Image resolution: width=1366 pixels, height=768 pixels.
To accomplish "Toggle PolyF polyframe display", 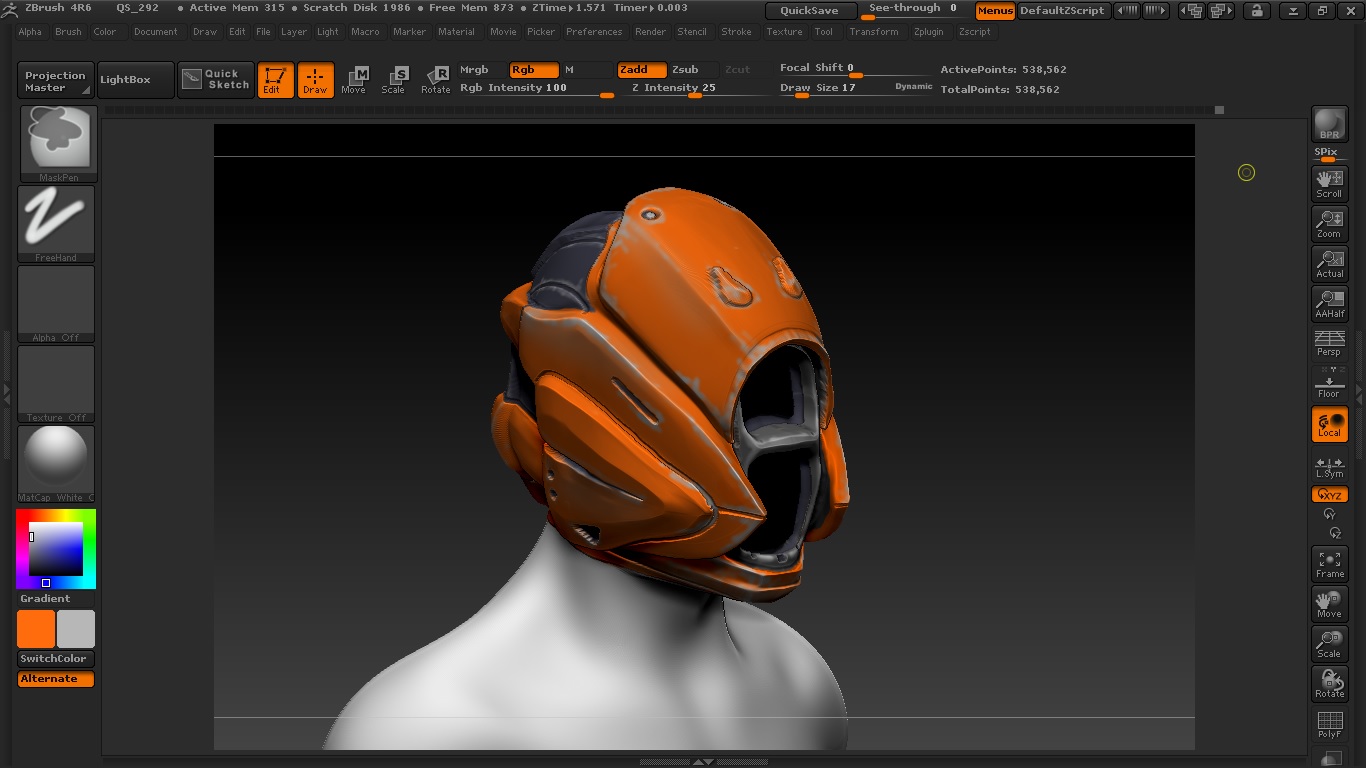I will (x=1329, y=724).
